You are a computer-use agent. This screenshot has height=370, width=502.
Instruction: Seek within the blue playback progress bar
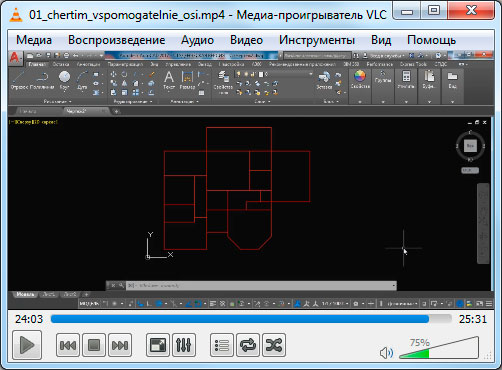[251, 319]
